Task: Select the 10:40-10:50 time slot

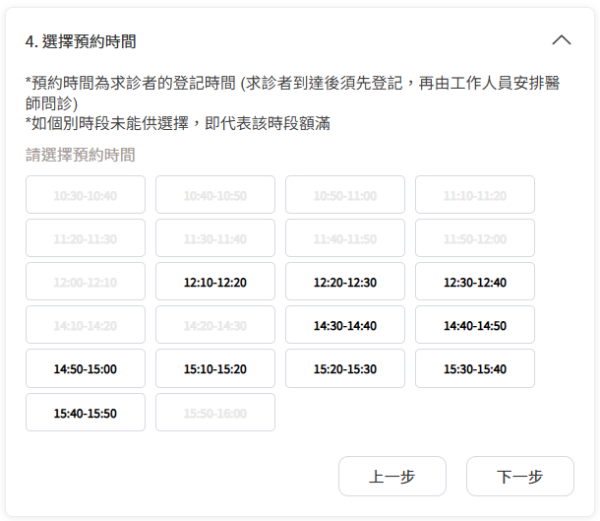Action: click(215, 195)
